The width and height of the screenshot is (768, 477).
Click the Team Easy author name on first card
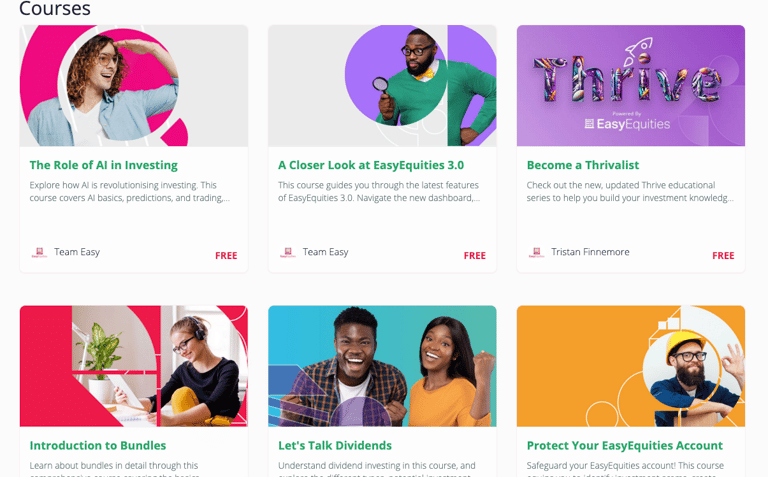77,252
